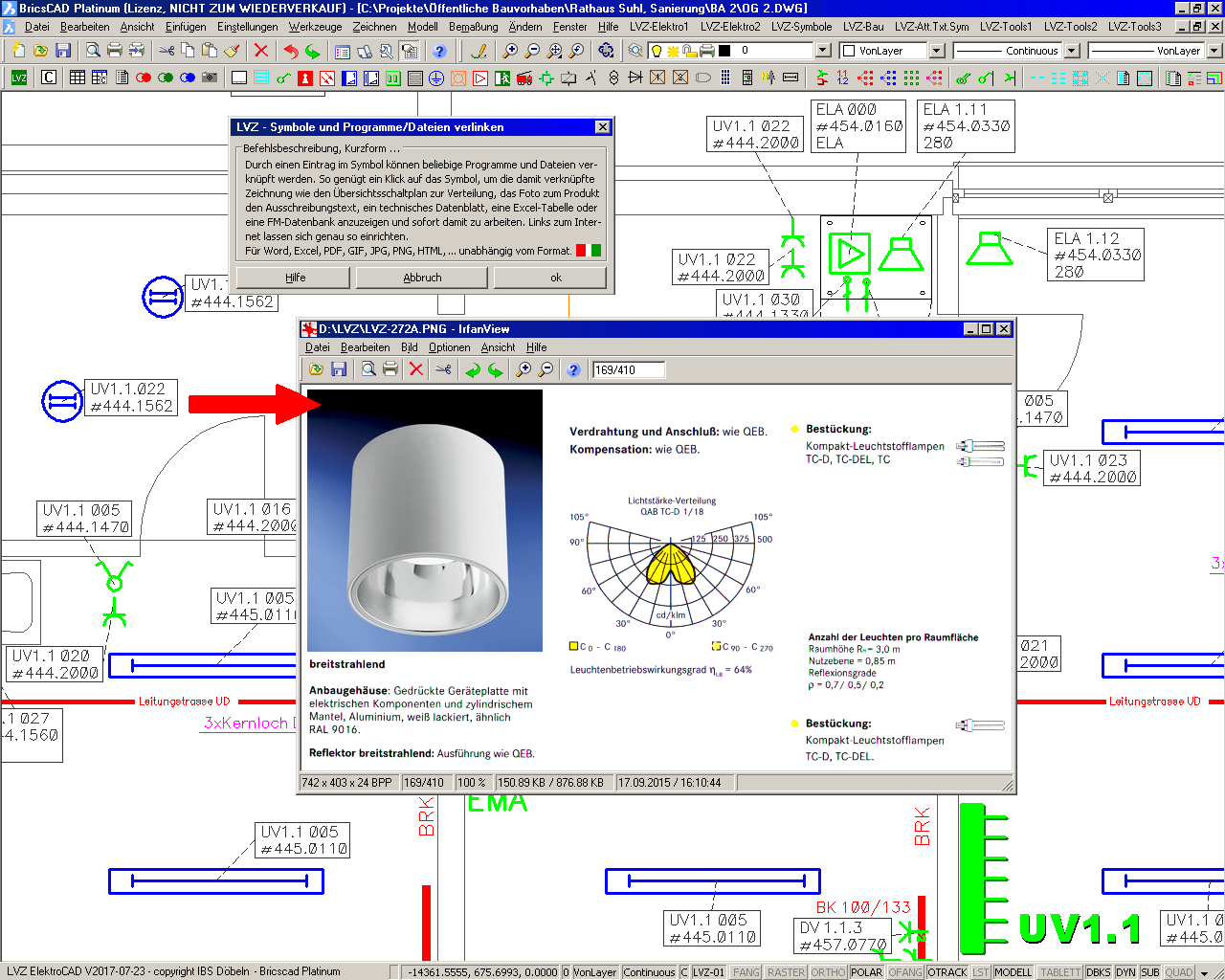Click the 169/410 image index field

click(628, 369)
